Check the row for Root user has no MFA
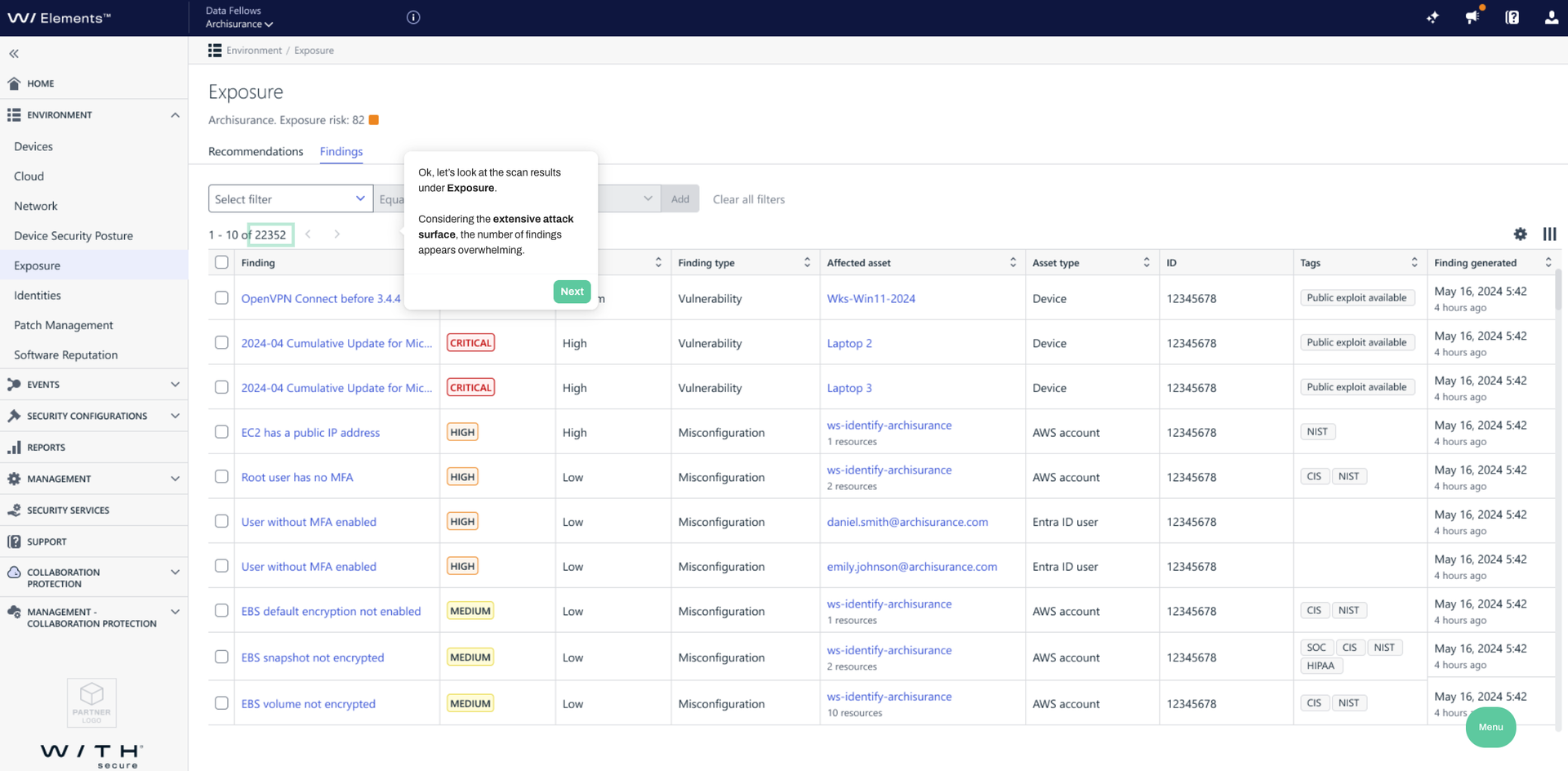 pos(220,476)
